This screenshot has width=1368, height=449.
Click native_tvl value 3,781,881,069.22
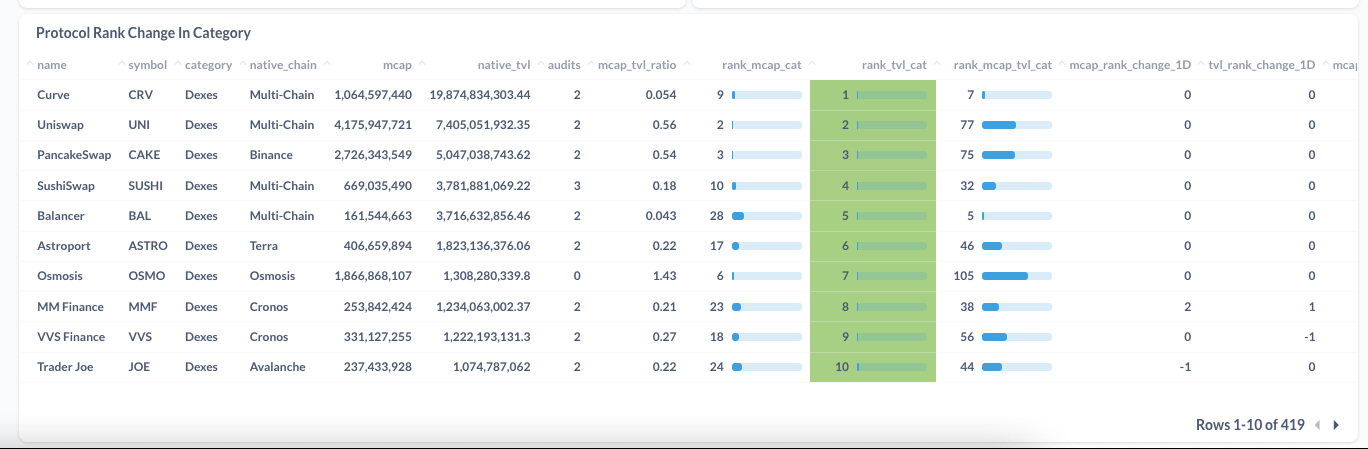click(483, 186)
